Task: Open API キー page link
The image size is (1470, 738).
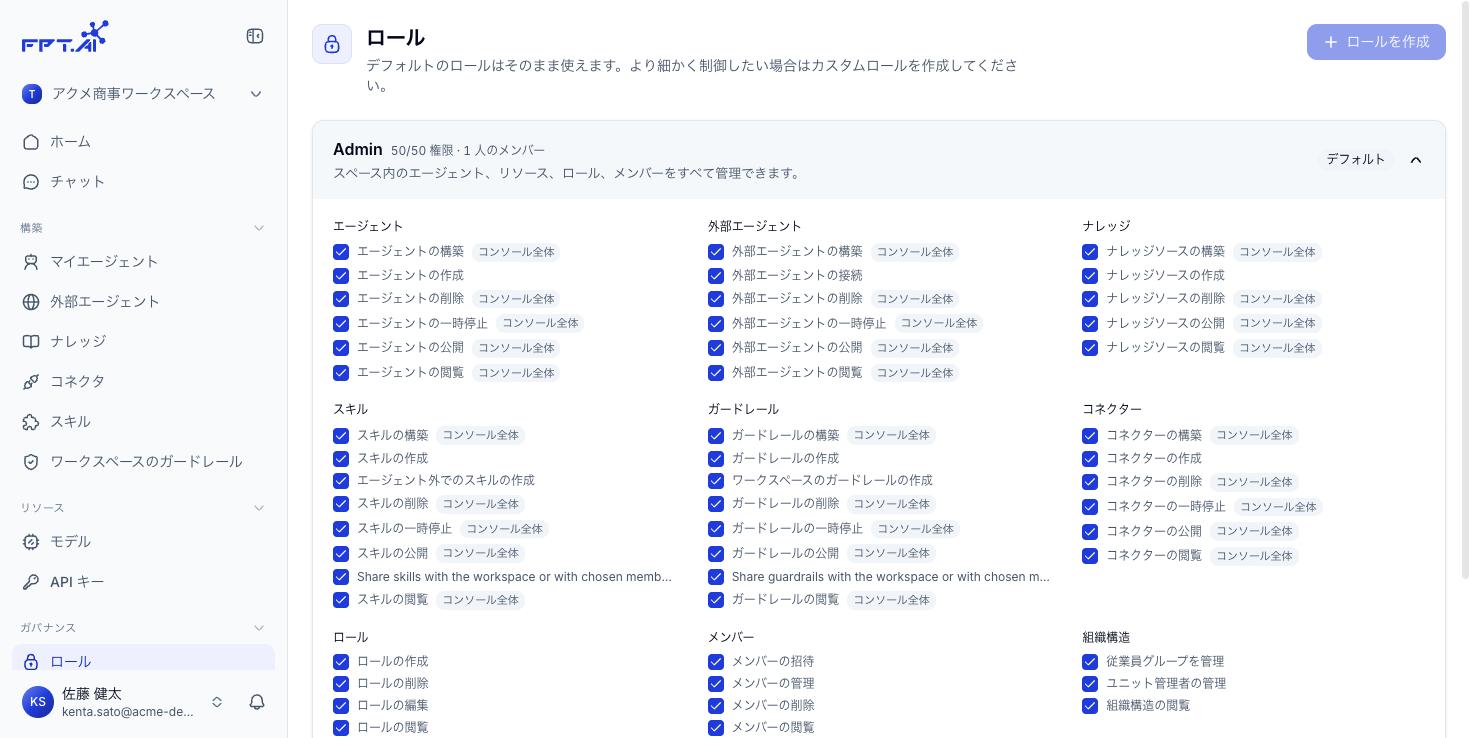Action: pos(143,582)
